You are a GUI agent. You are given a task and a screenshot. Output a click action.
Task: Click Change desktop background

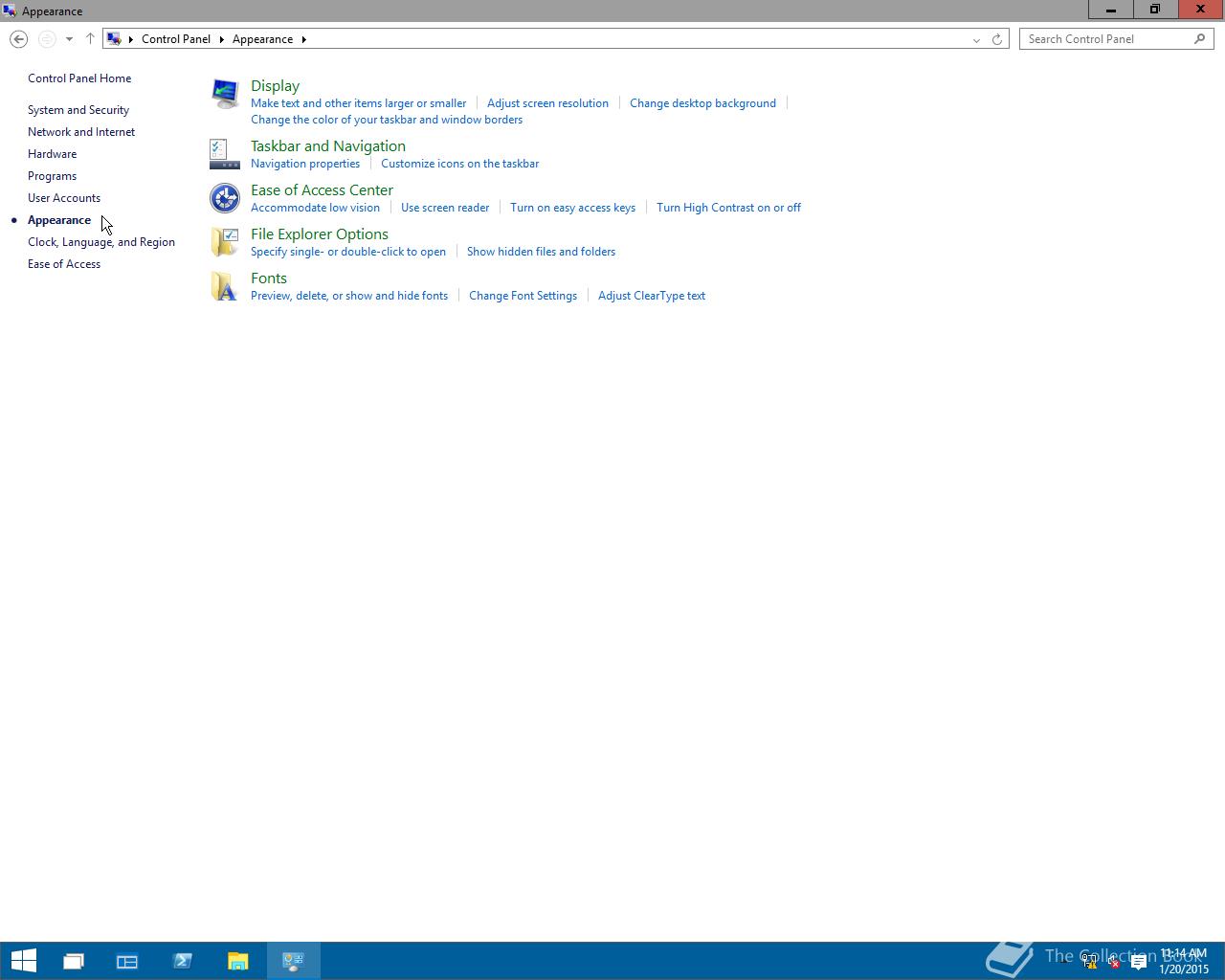(x=702, y=103)
